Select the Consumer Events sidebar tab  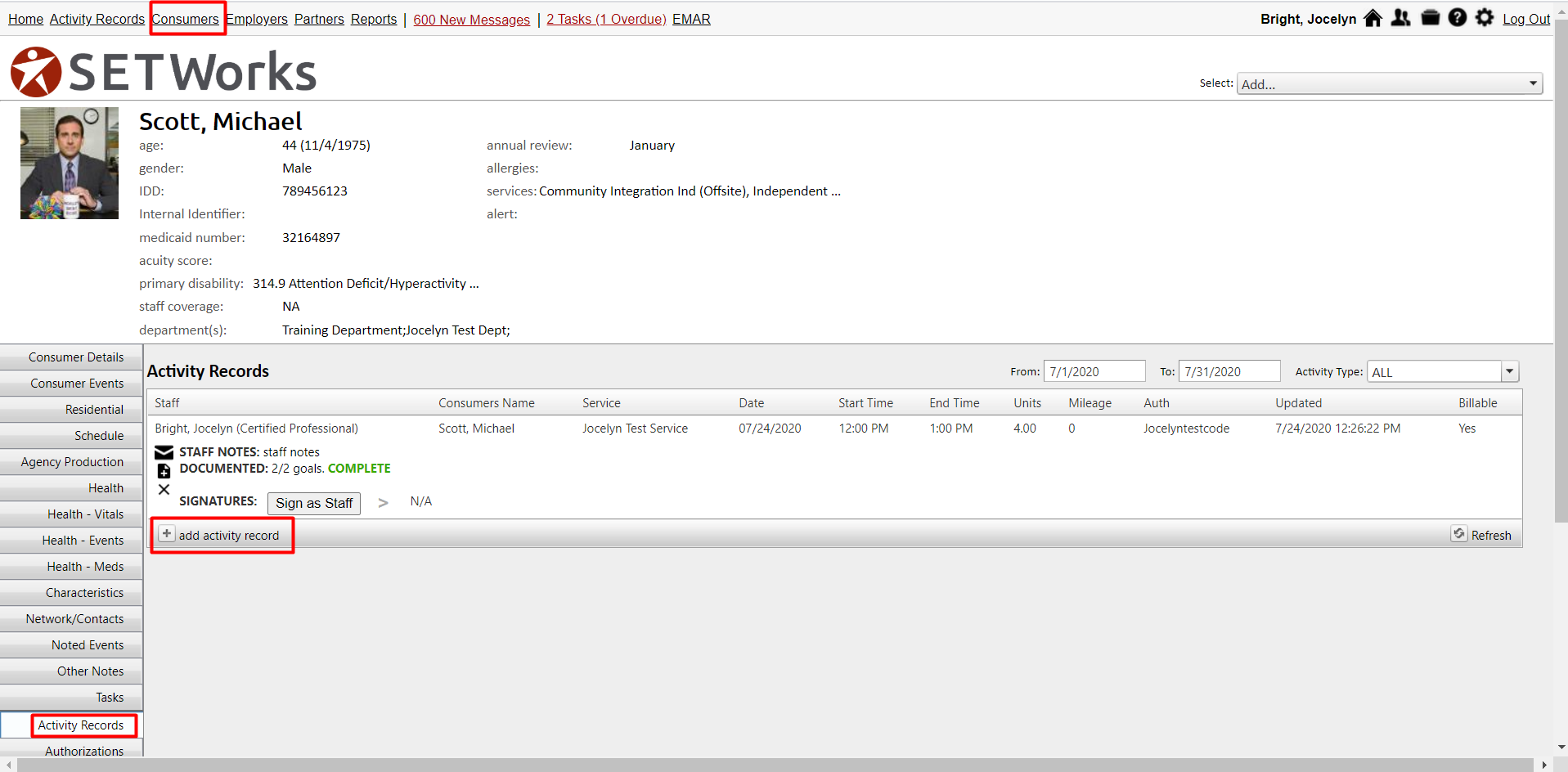71,384
